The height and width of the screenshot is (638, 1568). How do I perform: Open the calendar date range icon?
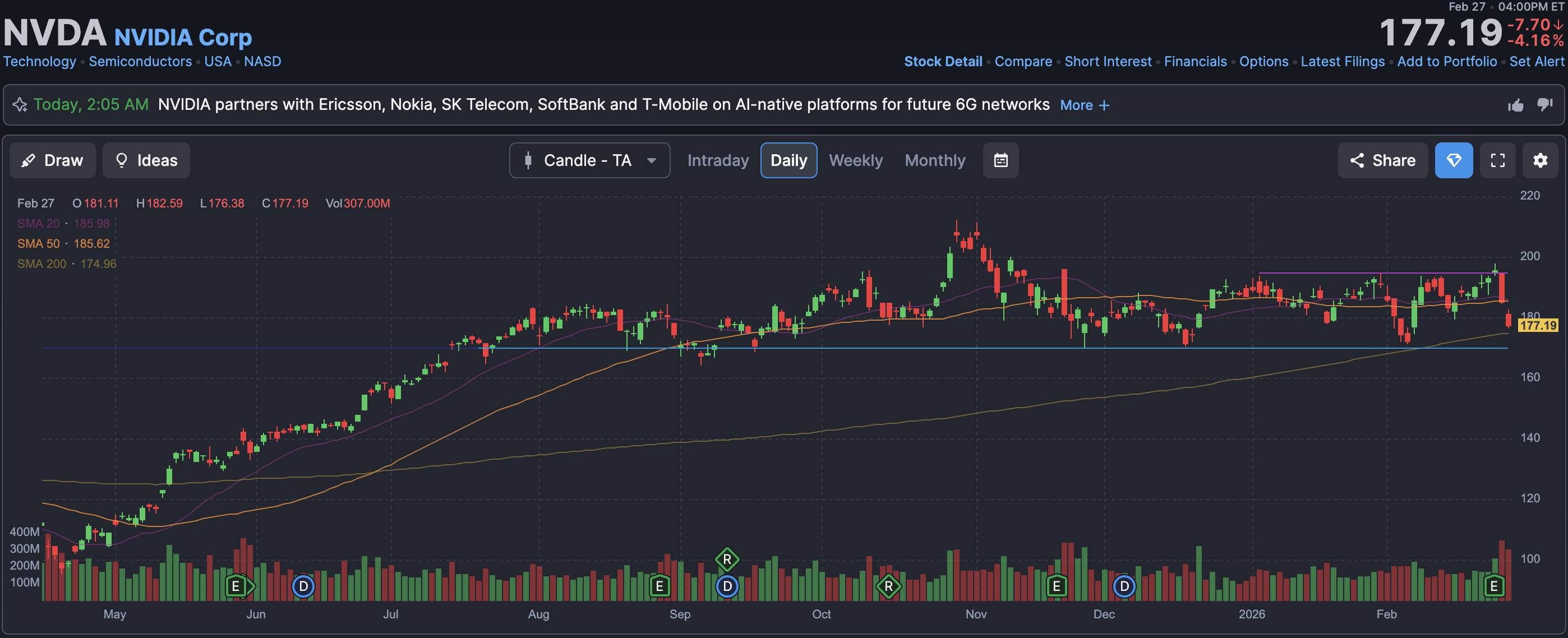(1000, 160)
